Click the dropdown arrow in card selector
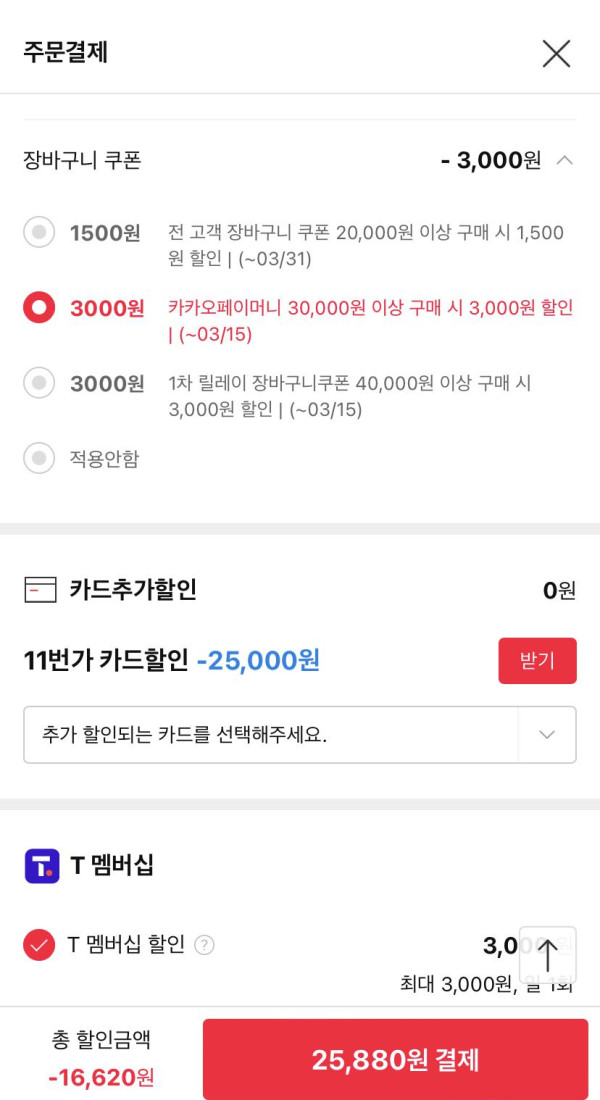Screen dimensions: 600x1100 (547, 735)
